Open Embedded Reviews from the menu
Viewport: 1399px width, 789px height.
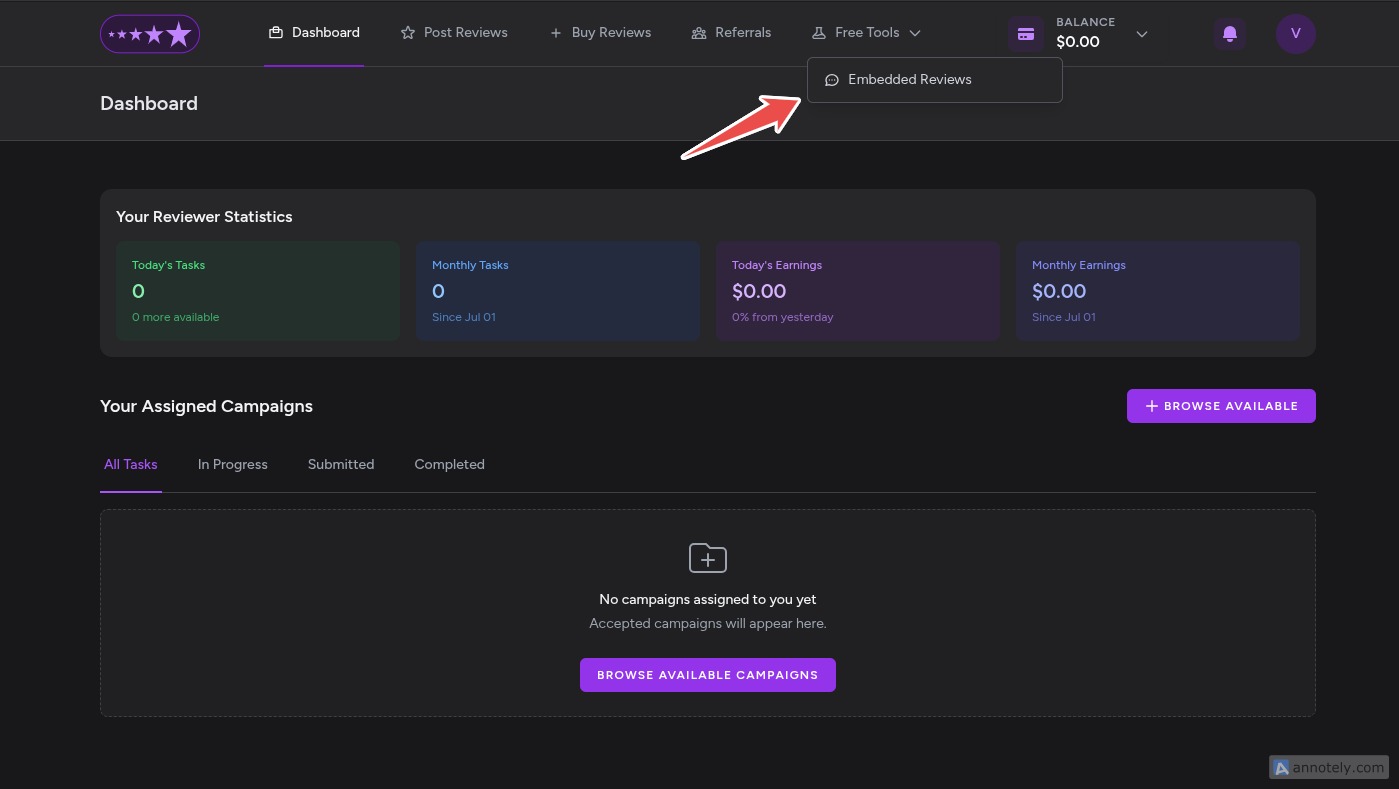click(909, 79)
